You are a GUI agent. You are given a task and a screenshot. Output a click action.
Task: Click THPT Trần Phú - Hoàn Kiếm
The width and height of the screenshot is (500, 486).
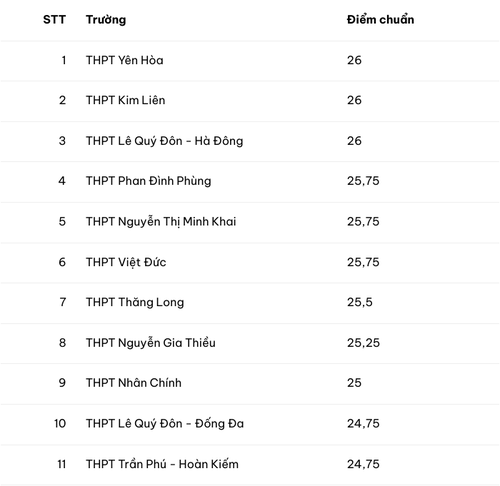point(162,464)
